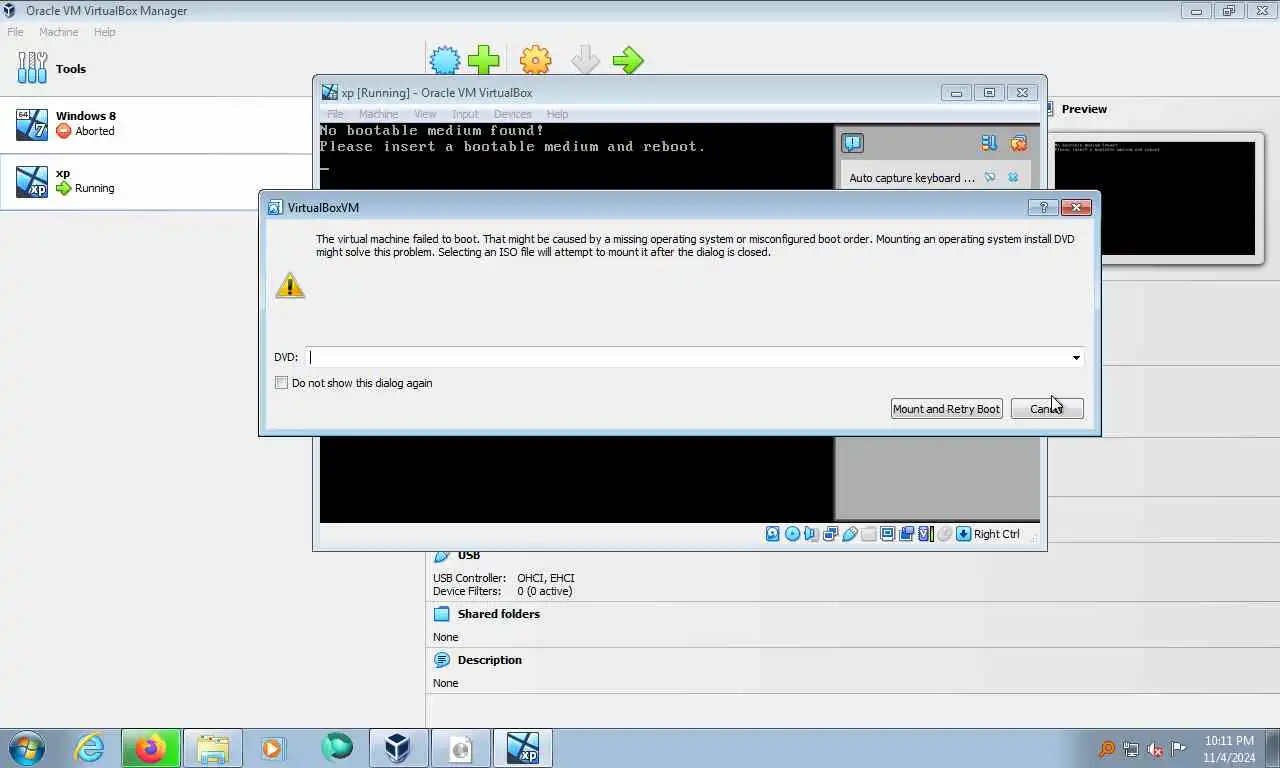The height and width of the screenshot is (768, 1280).
Task: Open the Help menu in Manager window
Action: click(105, 32)
